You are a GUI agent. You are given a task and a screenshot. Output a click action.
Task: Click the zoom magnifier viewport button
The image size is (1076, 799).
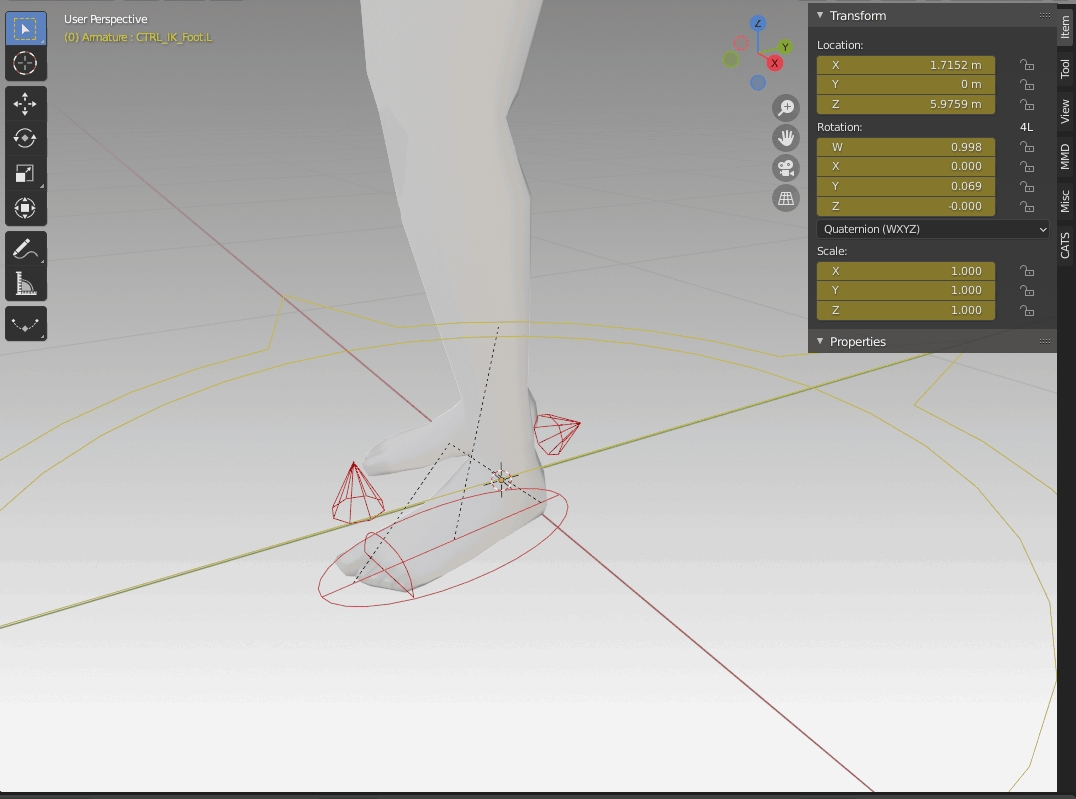(786, 108)
